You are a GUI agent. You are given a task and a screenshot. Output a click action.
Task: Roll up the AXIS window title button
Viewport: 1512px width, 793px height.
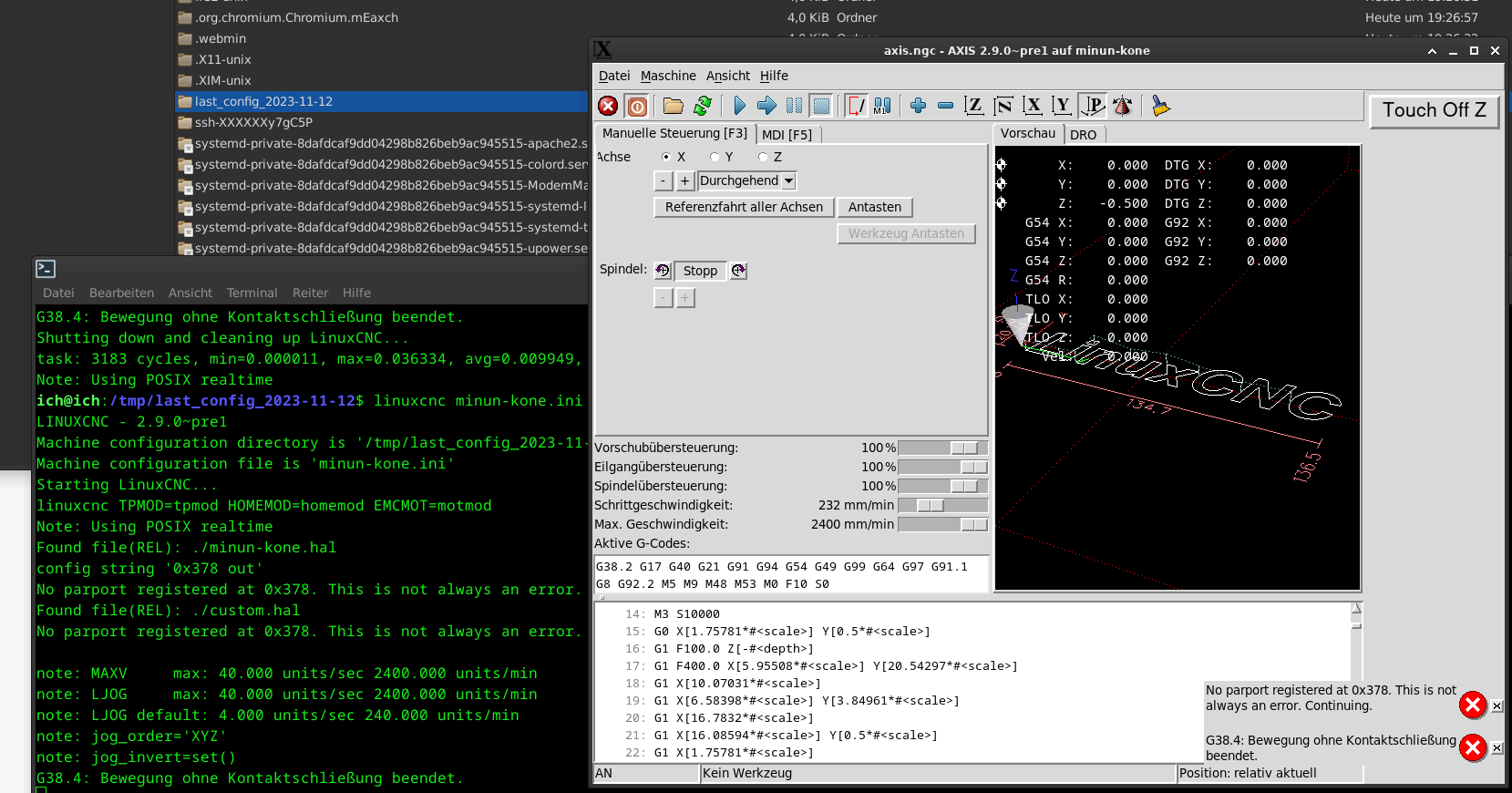[1432, 51]
